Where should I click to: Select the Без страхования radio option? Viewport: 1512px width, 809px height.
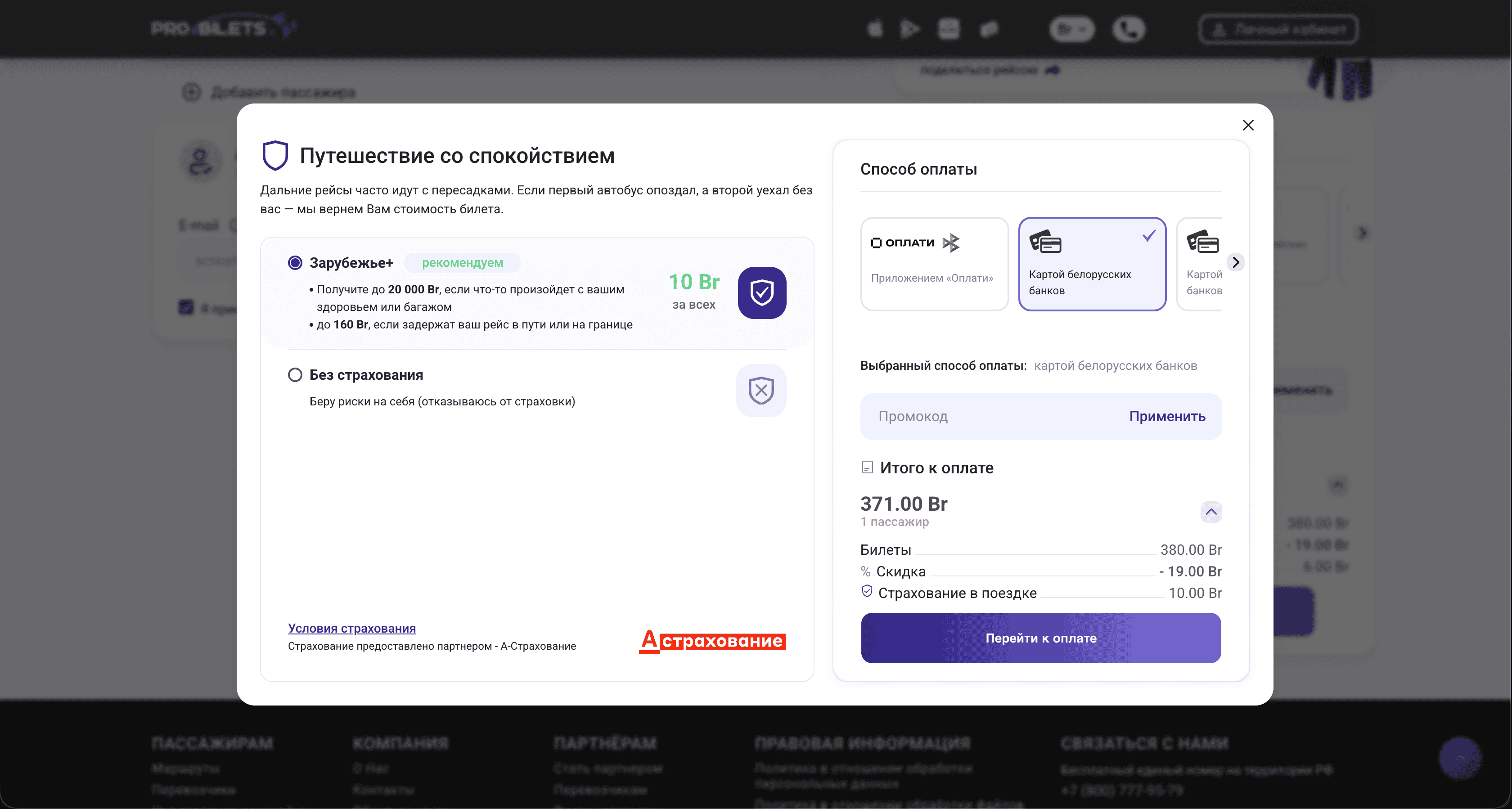(x=295, y=374)
